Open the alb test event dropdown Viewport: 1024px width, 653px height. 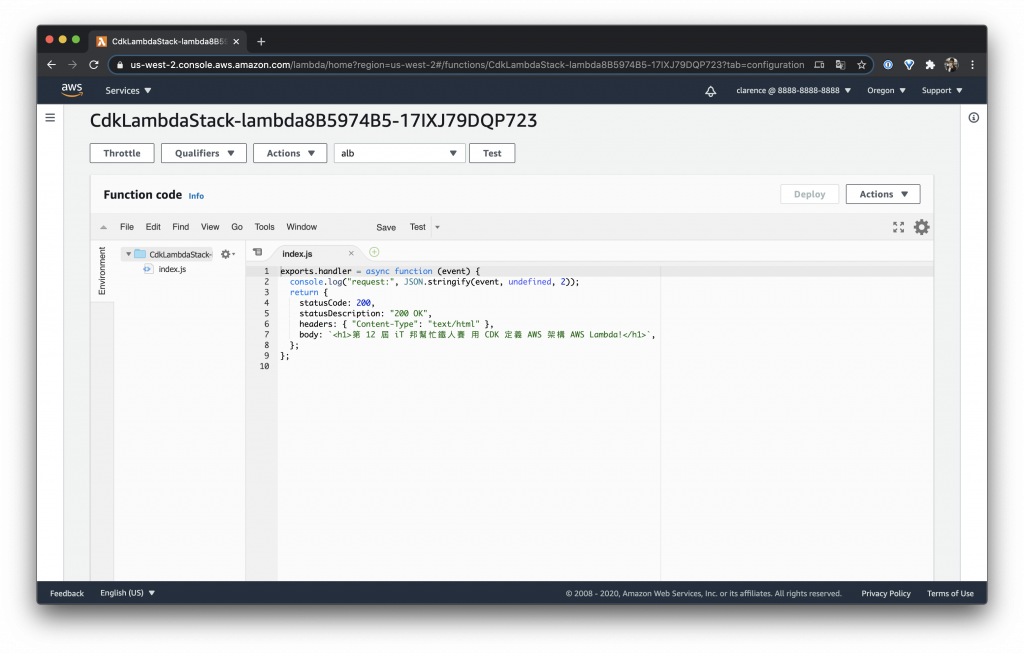[x=399, y=153]
